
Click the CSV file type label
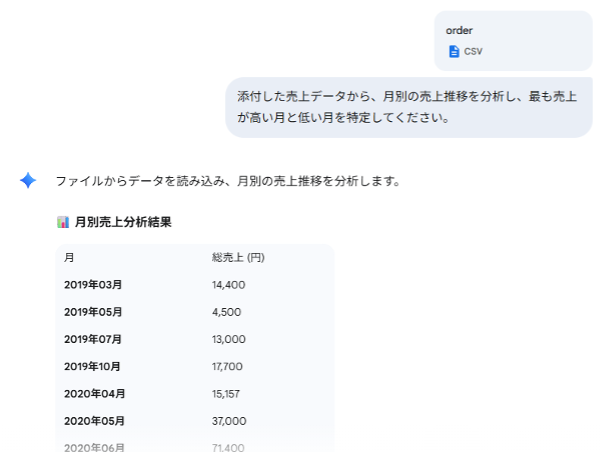pyautogui.click(x=473, y=51)
